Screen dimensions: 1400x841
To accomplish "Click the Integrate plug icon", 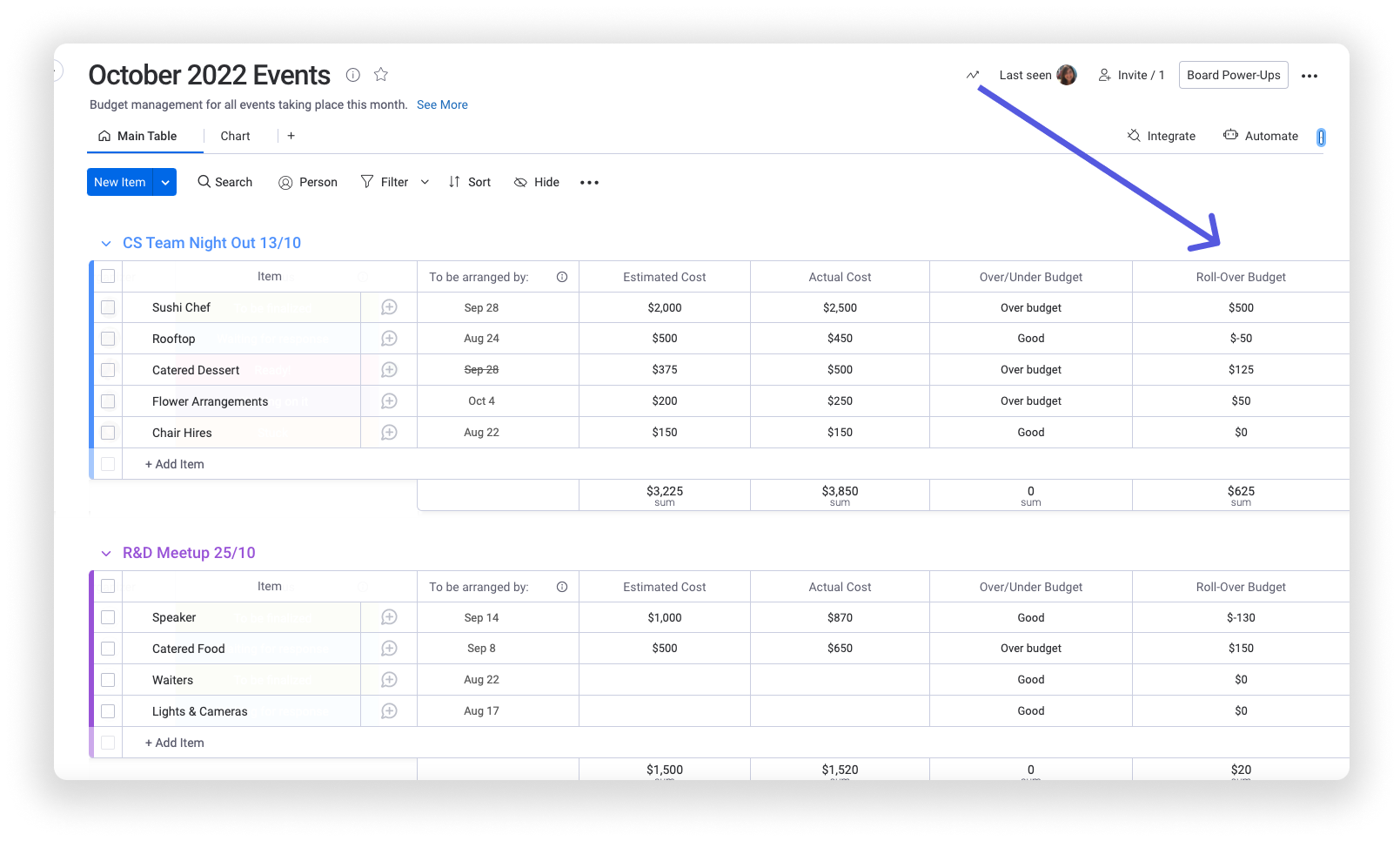I will (1134, 136).
